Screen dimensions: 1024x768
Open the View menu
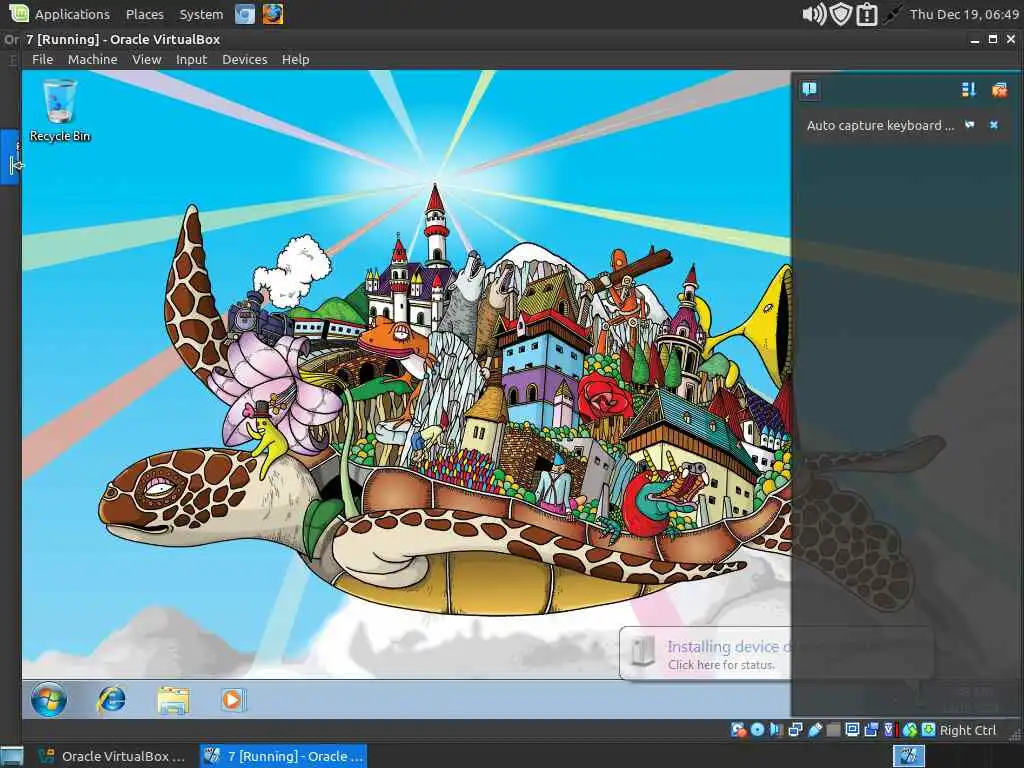[147, 59]
